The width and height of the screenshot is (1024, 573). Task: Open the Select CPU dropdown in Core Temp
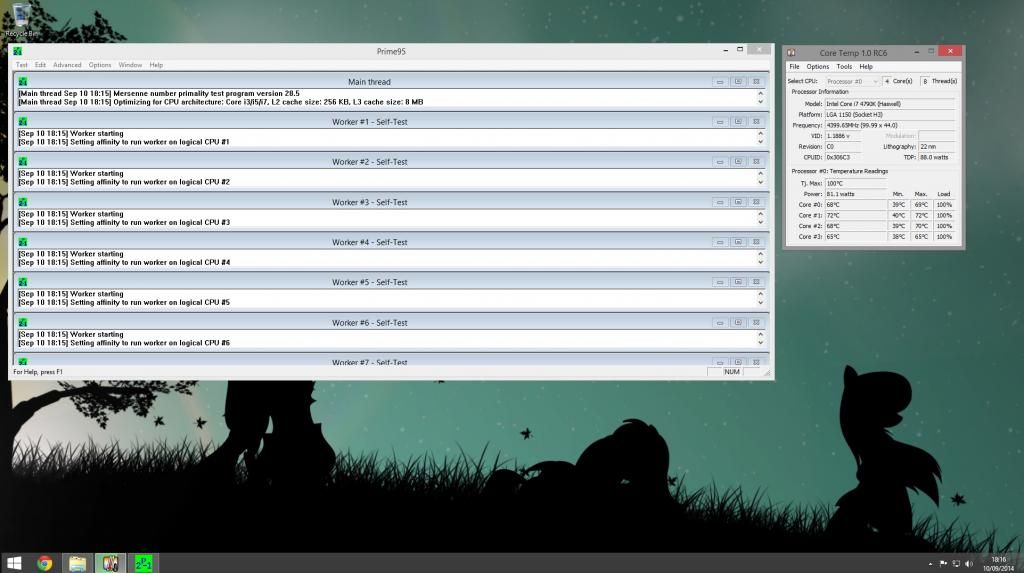(x=852, y=81)
